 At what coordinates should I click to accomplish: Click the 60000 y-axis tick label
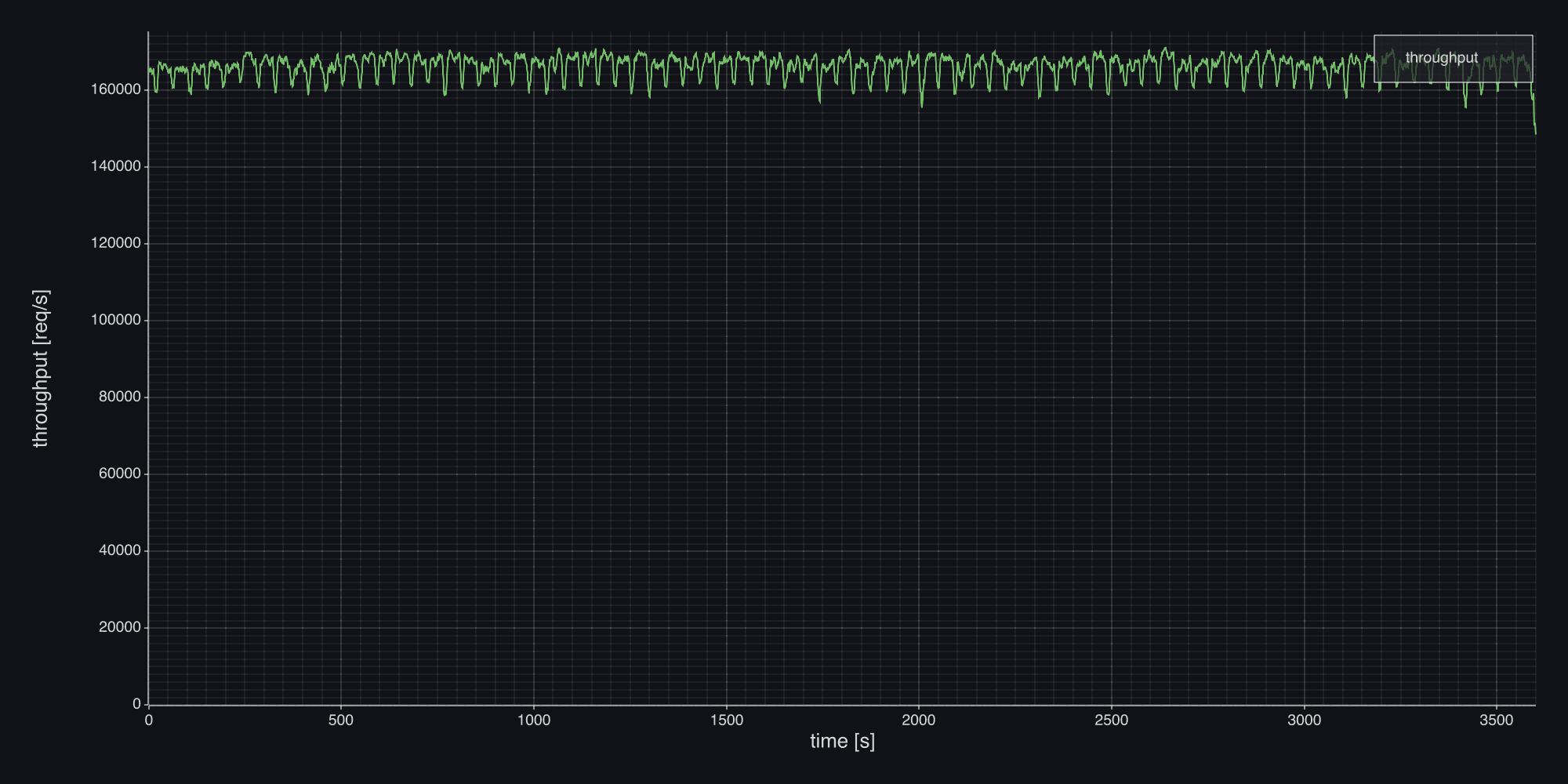pos(119,474)
